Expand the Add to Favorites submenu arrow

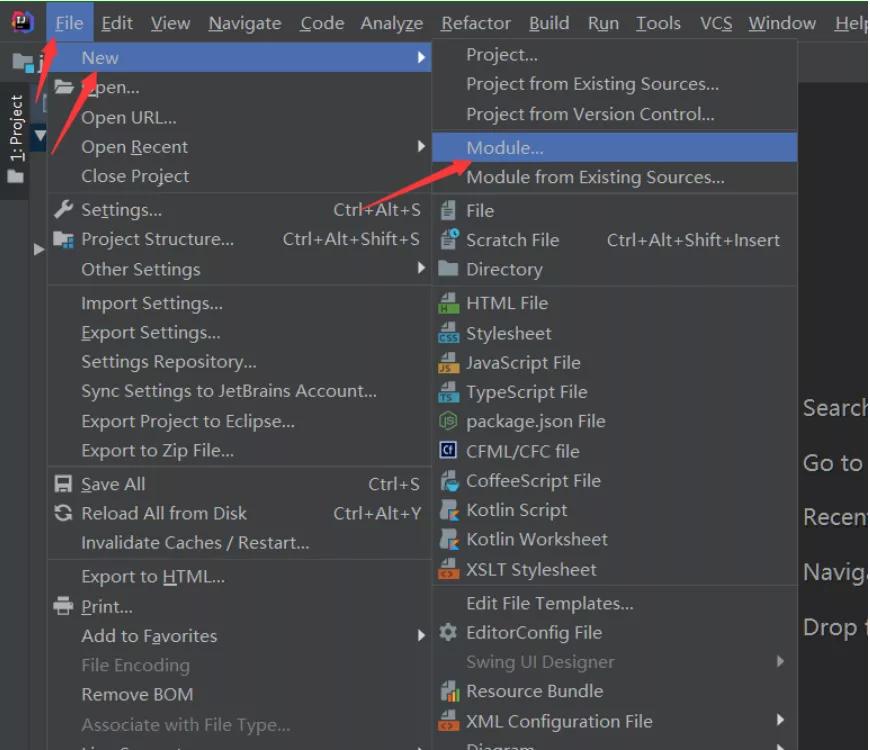pyautogui.click(x=421, y=635)
